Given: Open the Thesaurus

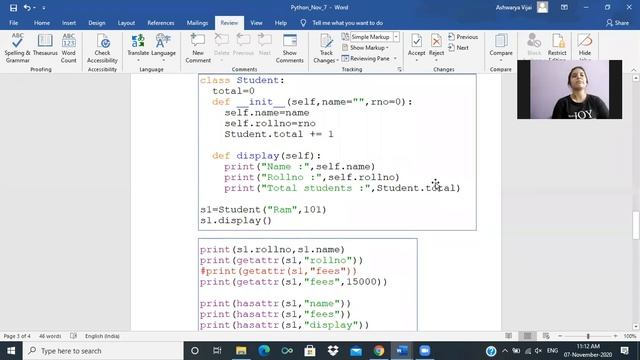Looking at the screenshot, I should [45, 45].
